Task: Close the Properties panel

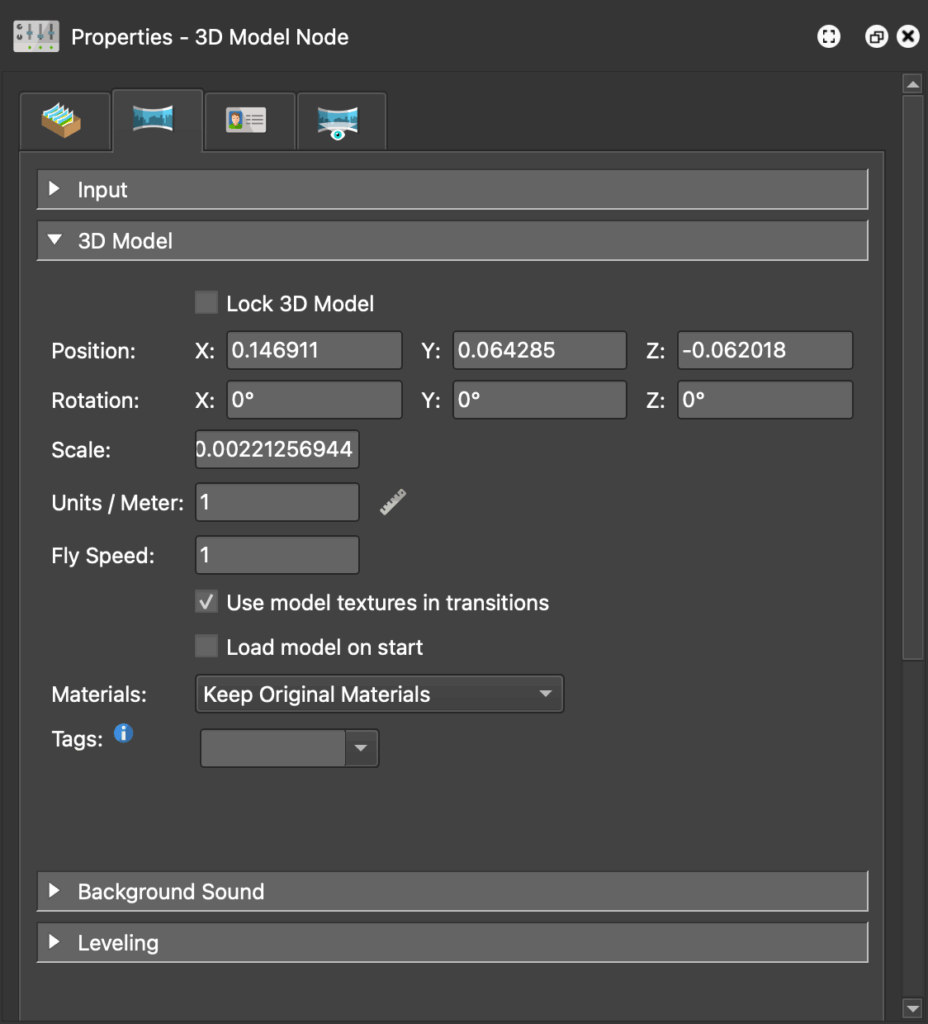Action: coord(908,37)
